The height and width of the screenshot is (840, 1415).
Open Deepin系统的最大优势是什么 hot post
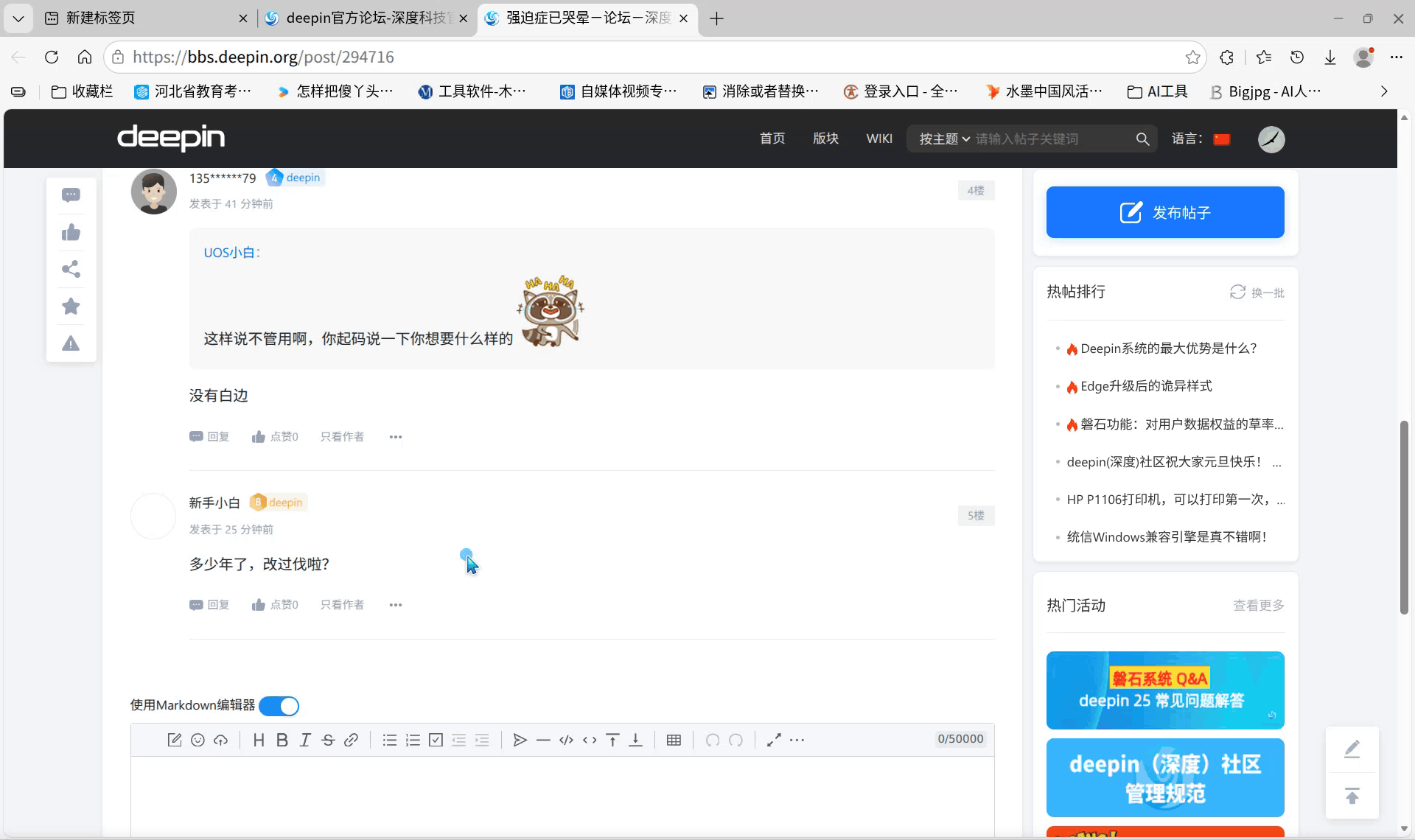pos(1168,349)
